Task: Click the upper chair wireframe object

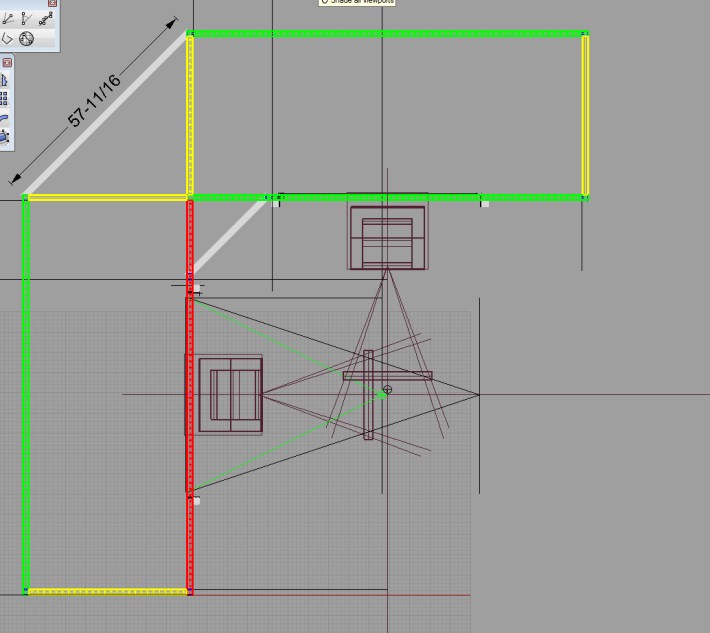Action: click(x=387, y=237)
